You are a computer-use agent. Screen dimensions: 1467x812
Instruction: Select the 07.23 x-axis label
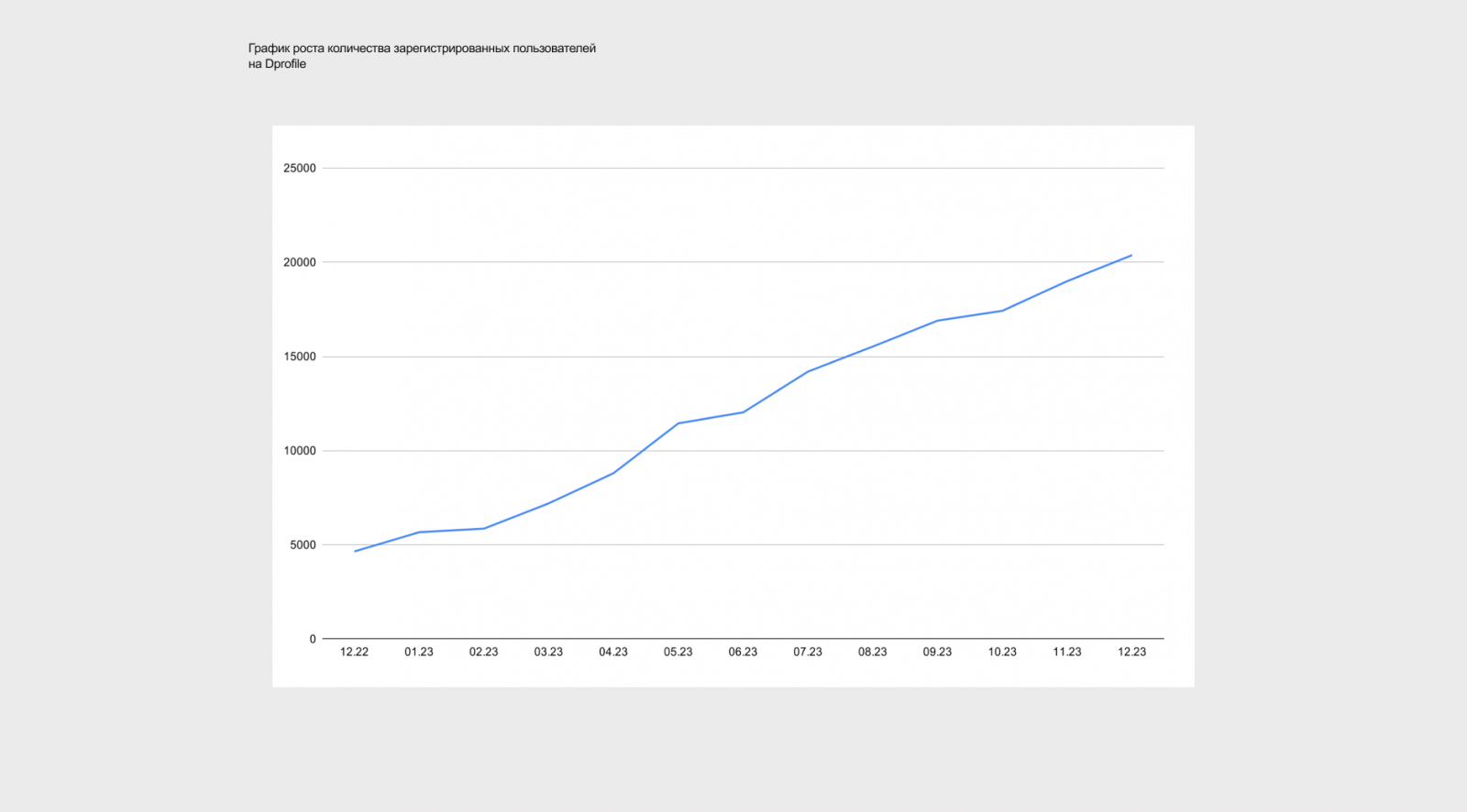808,652
